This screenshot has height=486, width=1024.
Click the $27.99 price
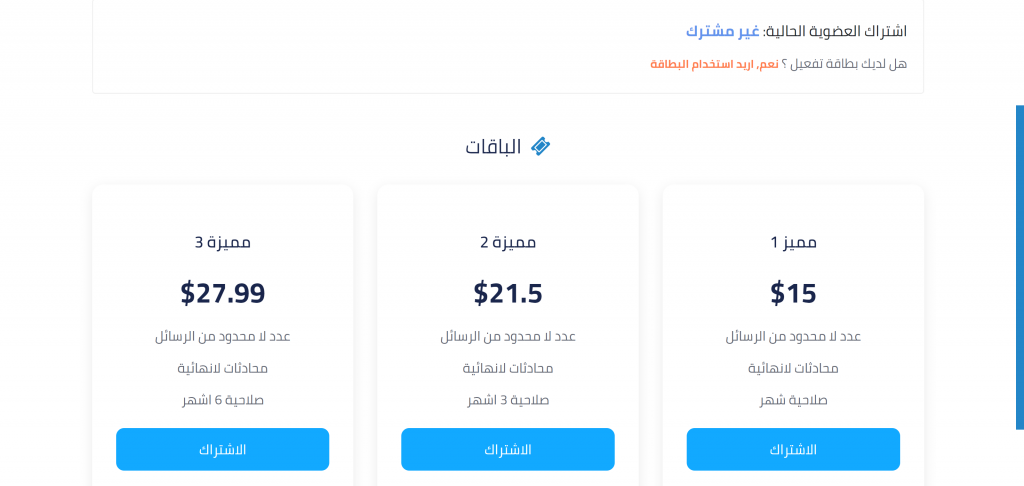[223, 293]
